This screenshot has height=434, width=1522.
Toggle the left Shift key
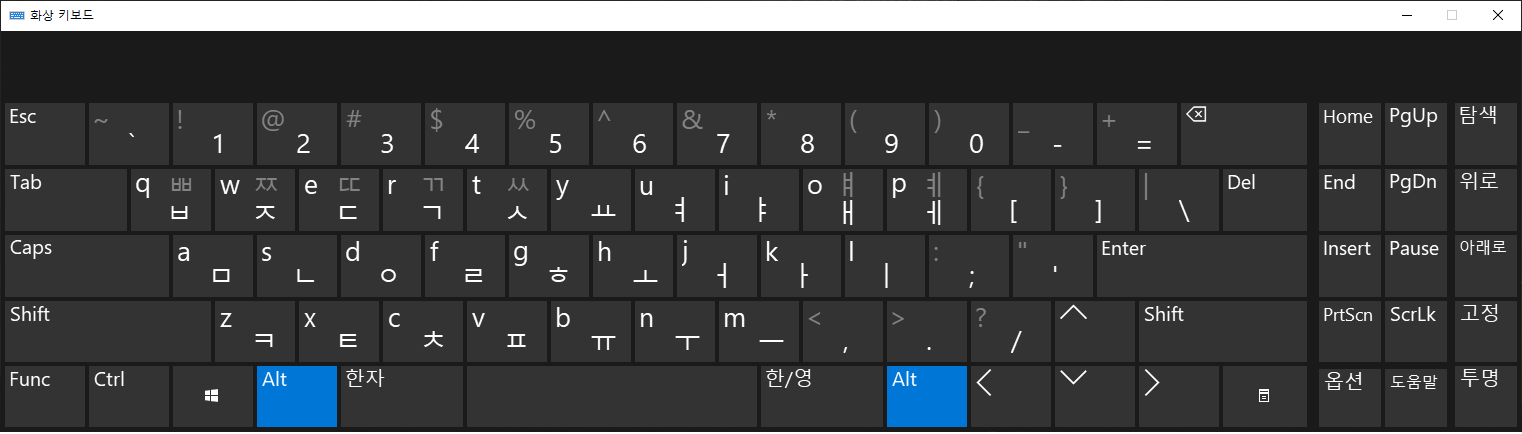(107, 331)
